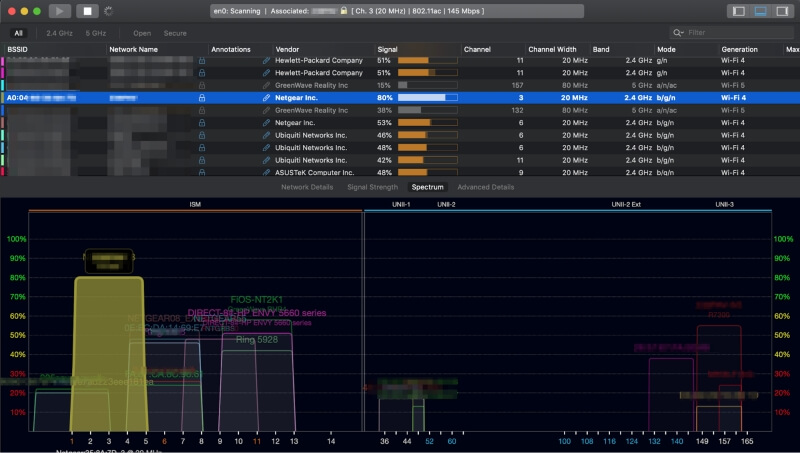Image resolution: width=800 pixels, height=453 pixels.
Task: Select the All filter
Action: [18, 33]
